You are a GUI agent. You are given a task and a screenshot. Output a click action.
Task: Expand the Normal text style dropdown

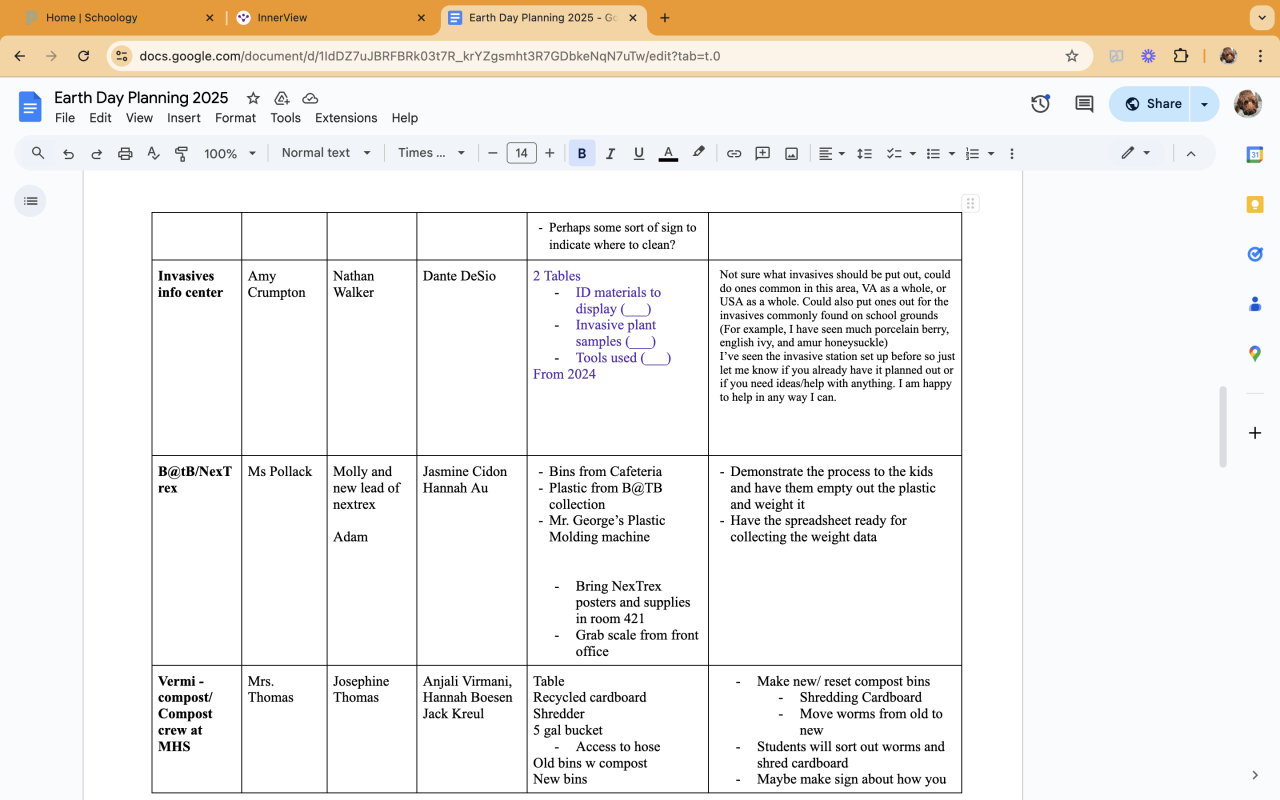click(x=326, y=153)
